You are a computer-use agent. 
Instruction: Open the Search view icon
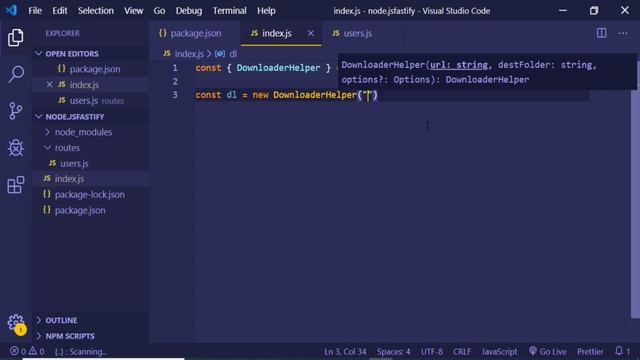16,74
